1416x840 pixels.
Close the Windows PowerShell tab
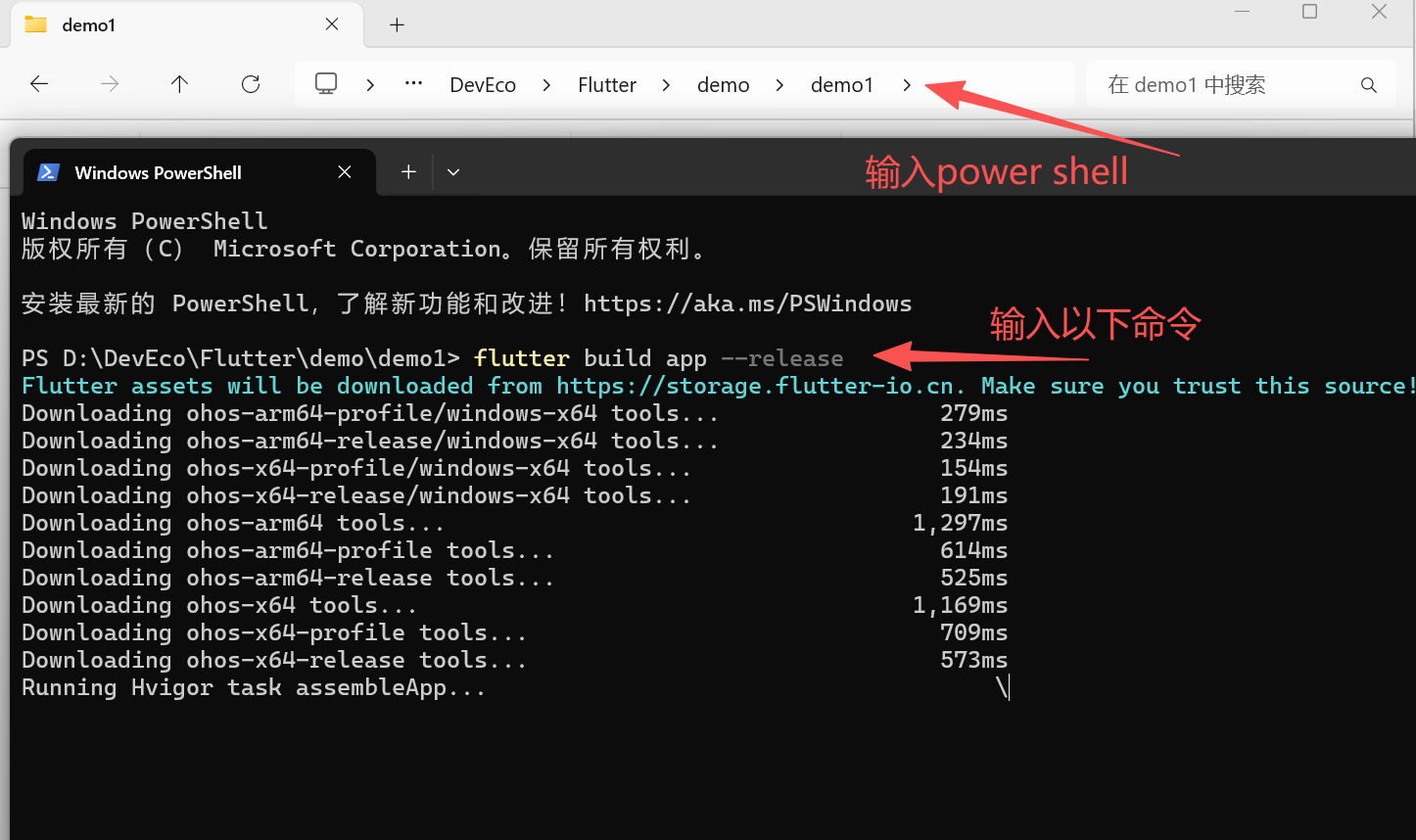[345, 172]
